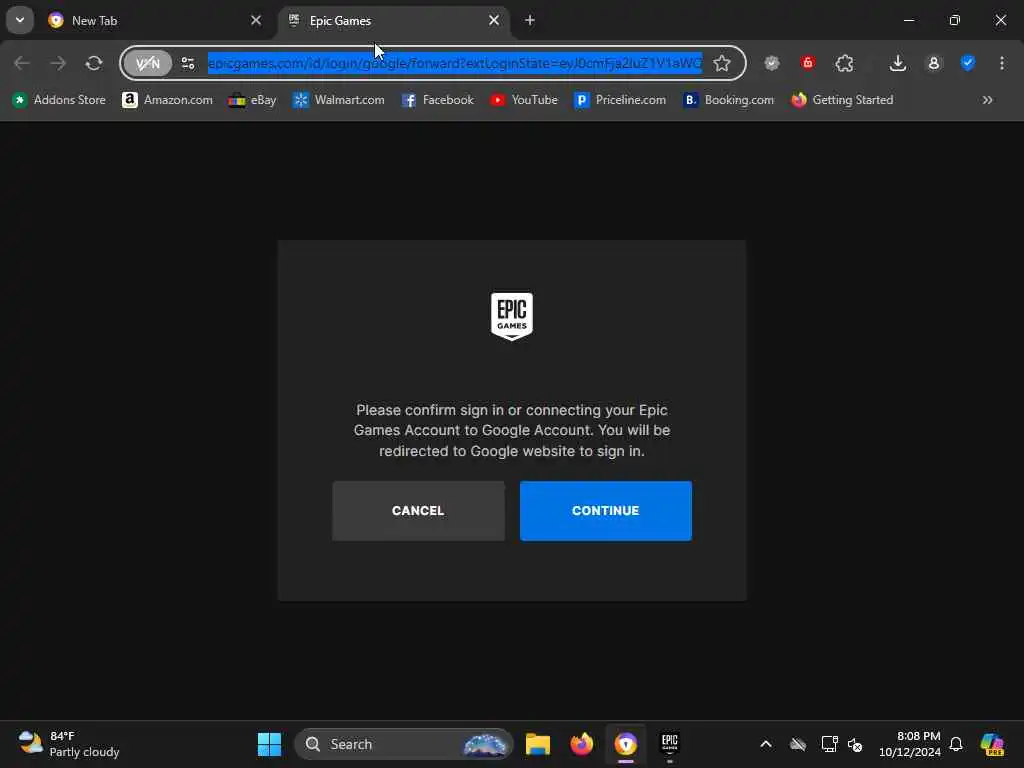1024x768 pixels.
Task: Open the Facebook bookmark
Action: pos(438,100)
